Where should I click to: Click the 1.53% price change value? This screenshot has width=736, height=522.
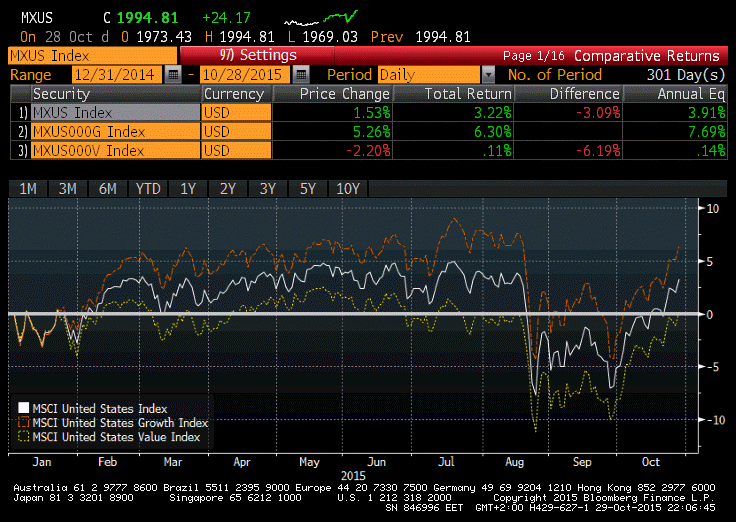pyautogui.click(x=372, y=113)
